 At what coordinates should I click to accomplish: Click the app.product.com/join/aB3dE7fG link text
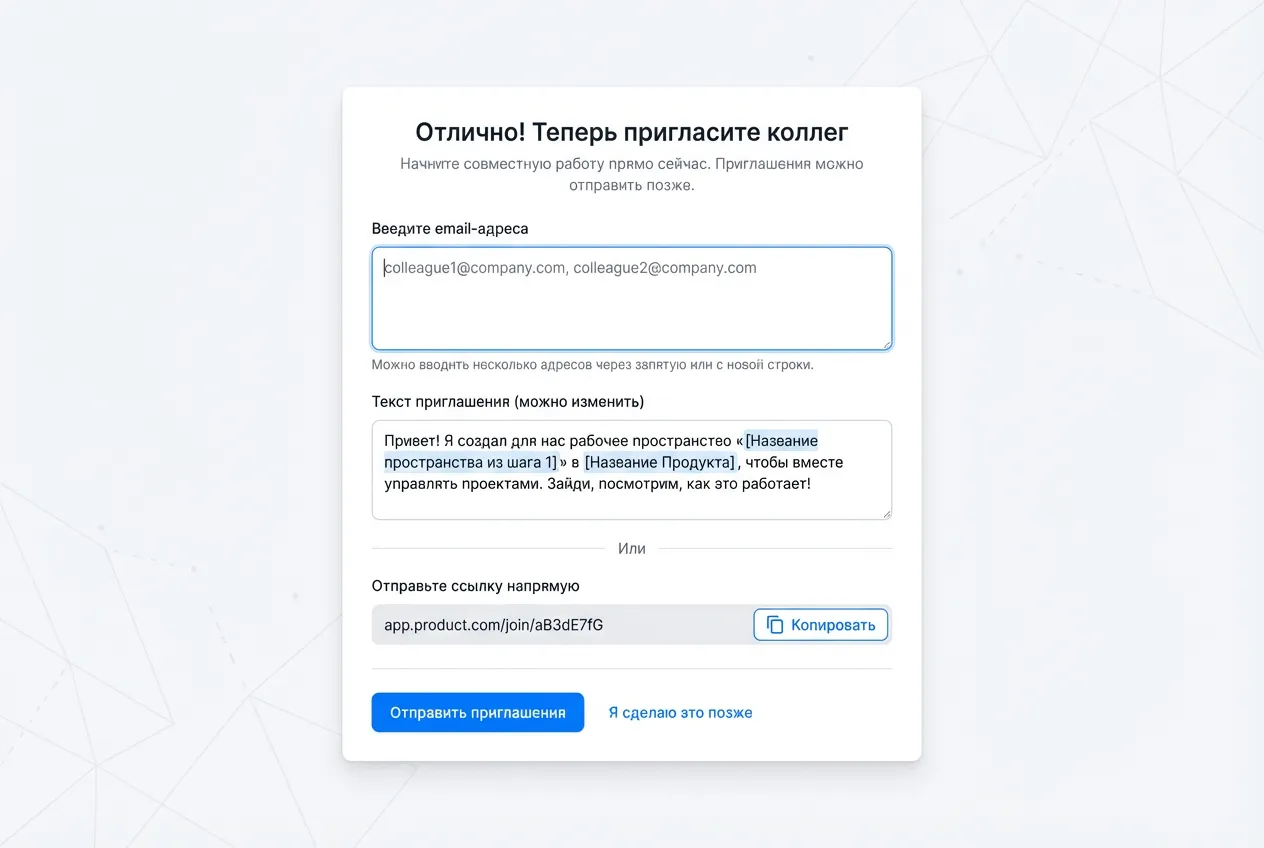click(494, 625)
